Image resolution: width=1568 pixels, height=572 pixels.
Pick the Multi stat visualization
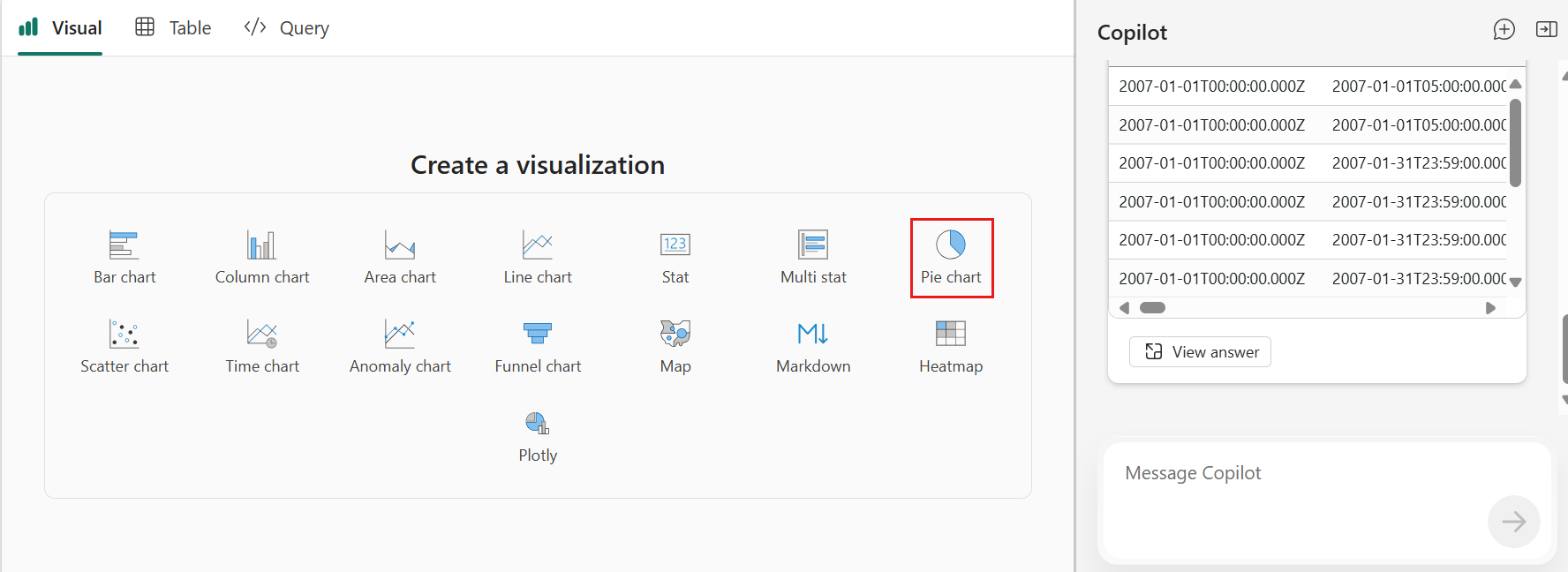(813, 258)
